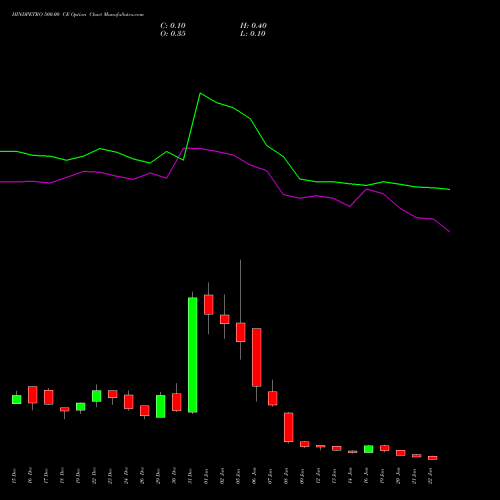Click the tall green candle on 31 Dec
This screenshot has width=500, height=500.
click(193, 355)
